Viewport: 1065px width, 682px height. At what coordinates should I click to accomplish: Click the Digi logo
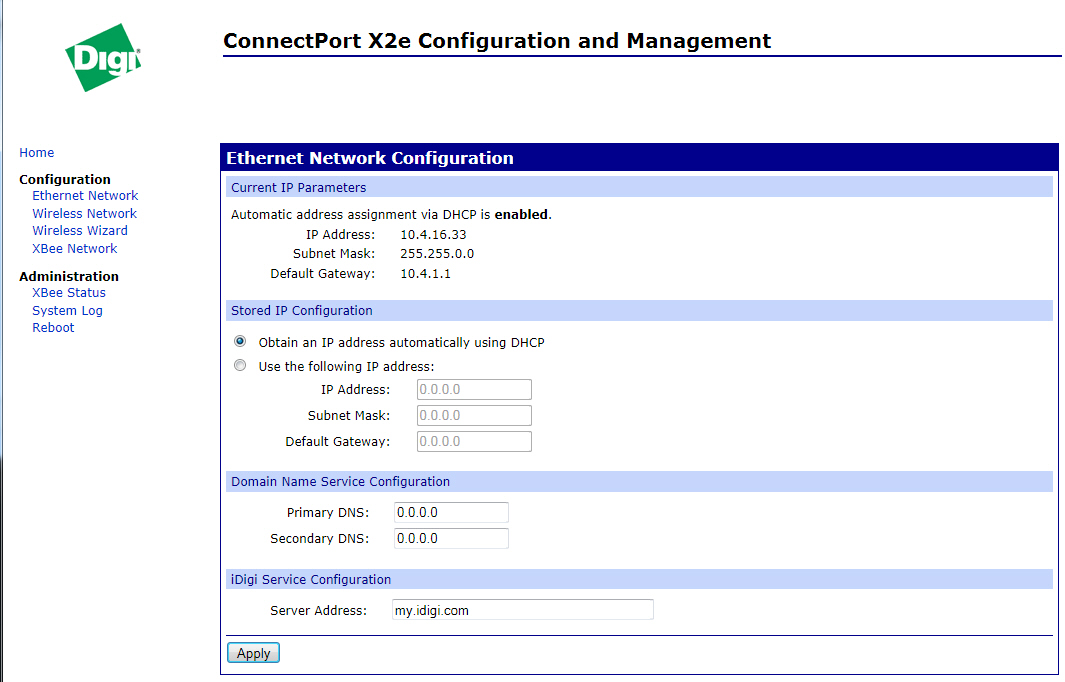click(x=103, y=58)
